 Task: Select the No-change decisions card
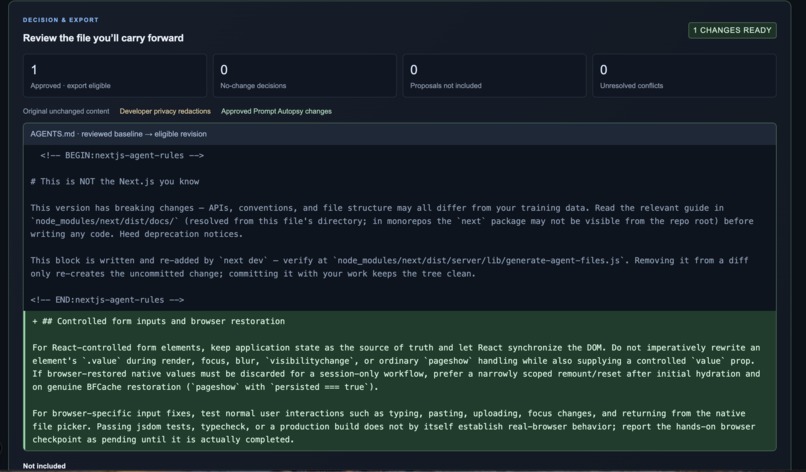pos(304,76)
